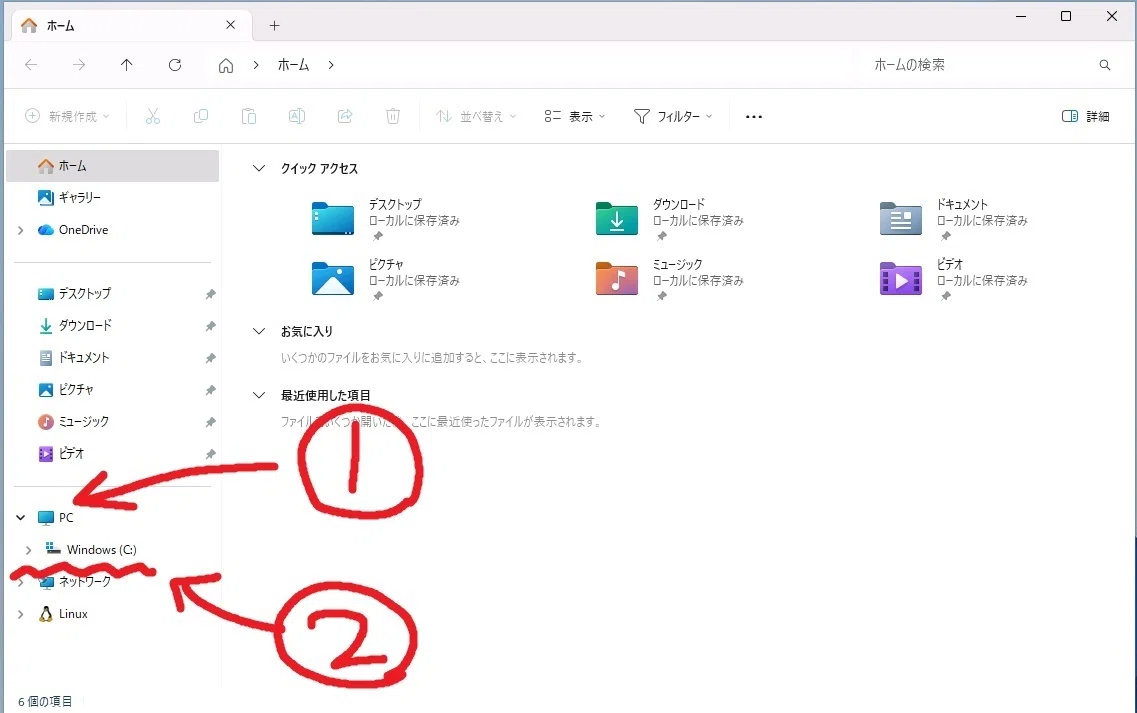Expand the Windows (C:) drive node
Image resolution: width=1137 pixels, height=713 pixels.
(28, 550)
